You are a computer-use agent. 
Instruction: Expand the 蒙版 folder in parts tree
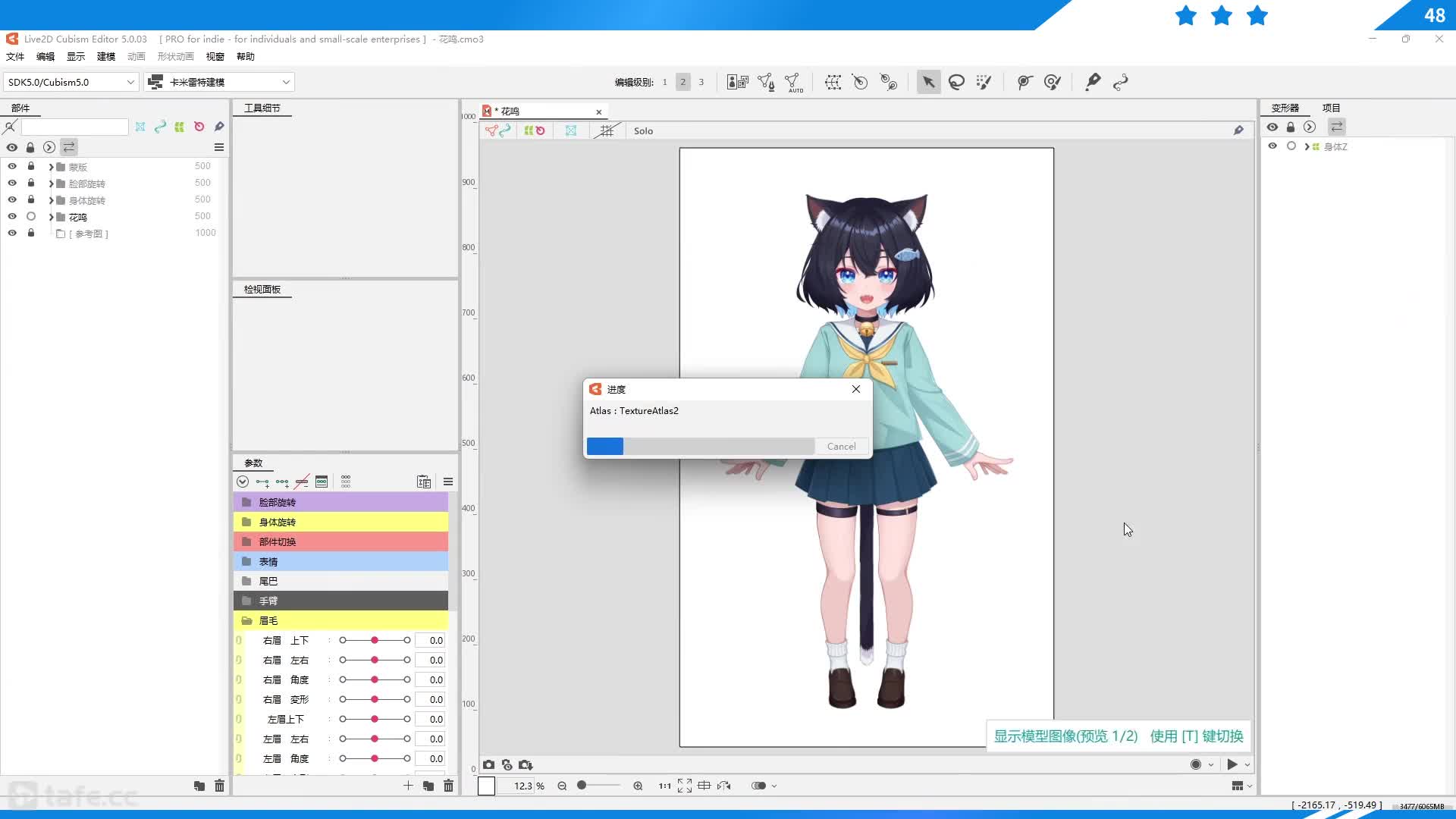(x=51, y=167)
